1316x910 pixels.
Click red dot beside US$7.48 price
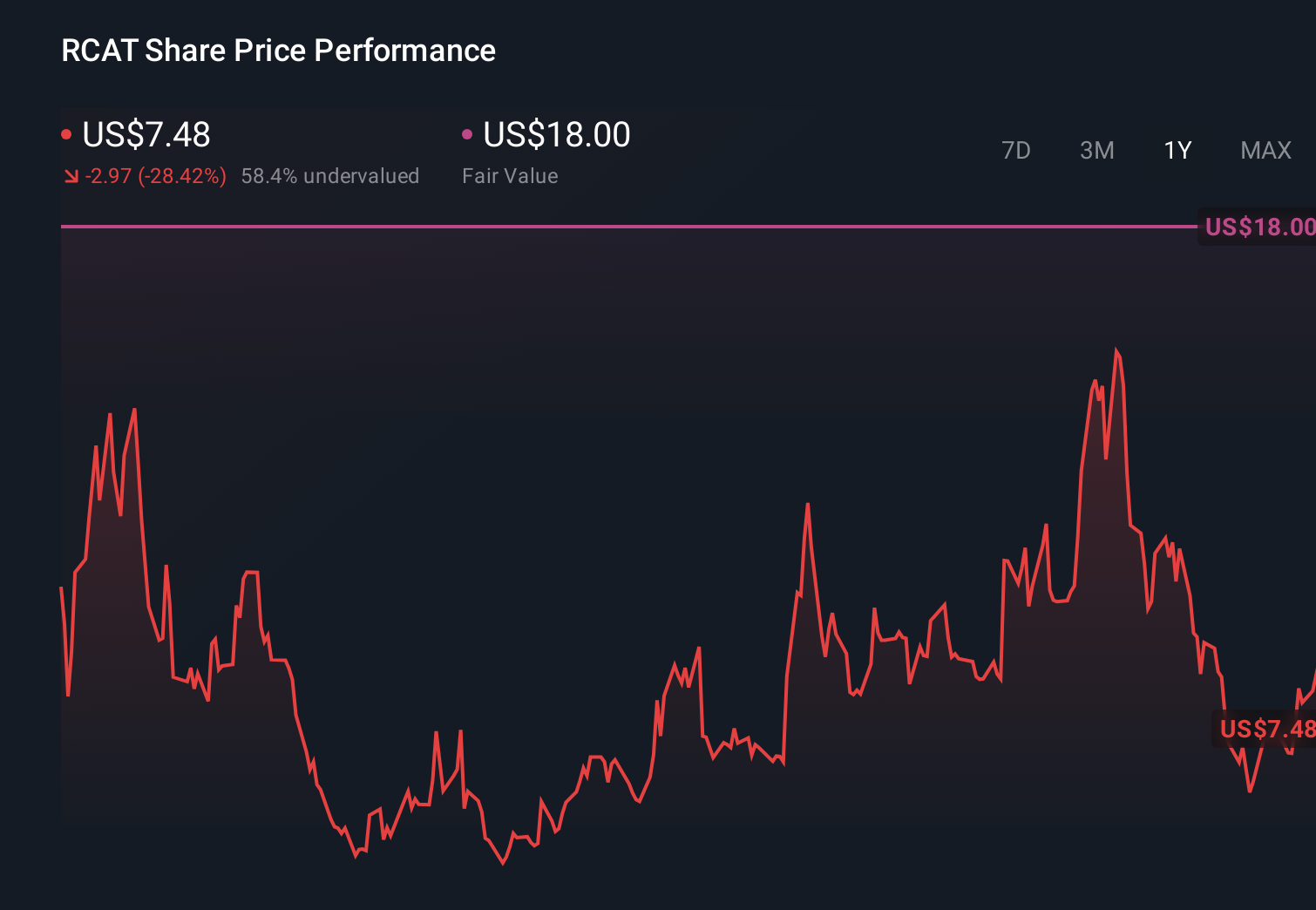[x=66, y=134]
